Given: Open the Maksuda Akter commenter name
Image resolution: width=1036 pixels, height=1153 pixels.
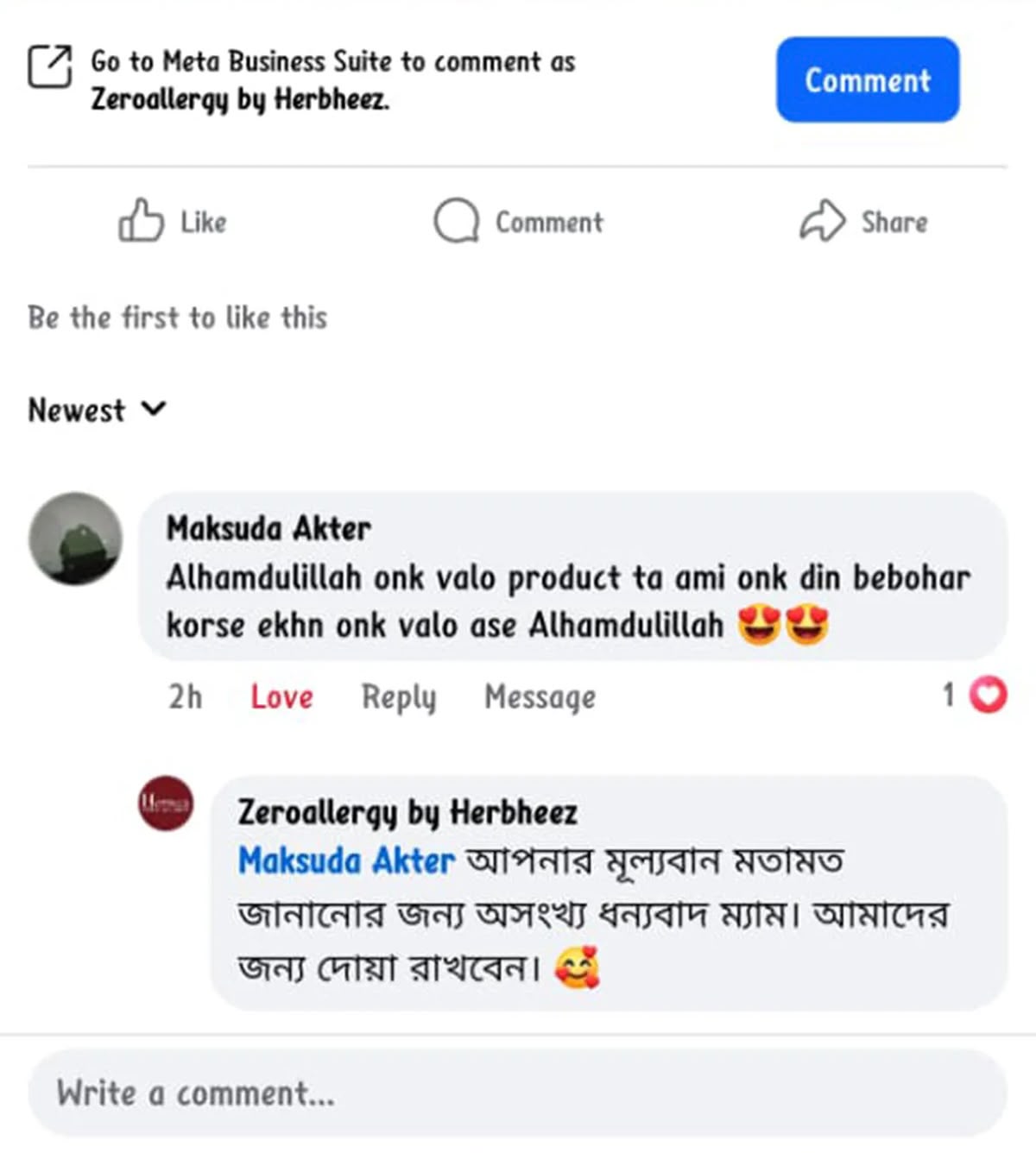Looking at the screenshot, I should tap(268, 528).
